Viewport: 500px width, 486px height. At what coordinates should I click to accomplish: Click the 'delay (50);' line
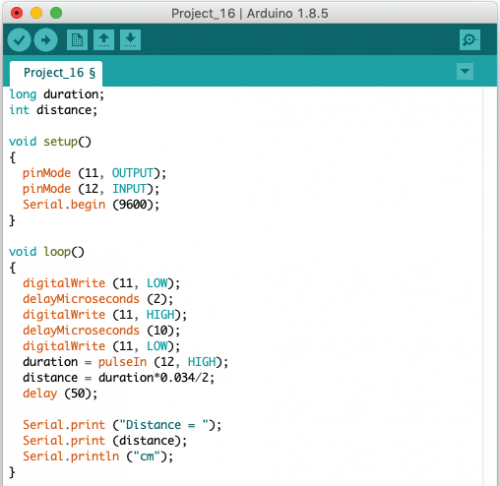[60, 393]
